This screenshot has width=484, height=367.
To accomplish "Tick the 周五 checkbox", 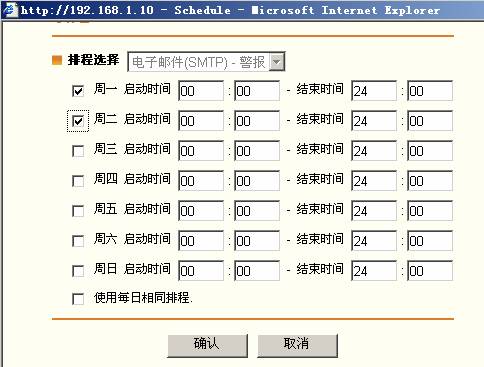I will (x=78, y=211).
